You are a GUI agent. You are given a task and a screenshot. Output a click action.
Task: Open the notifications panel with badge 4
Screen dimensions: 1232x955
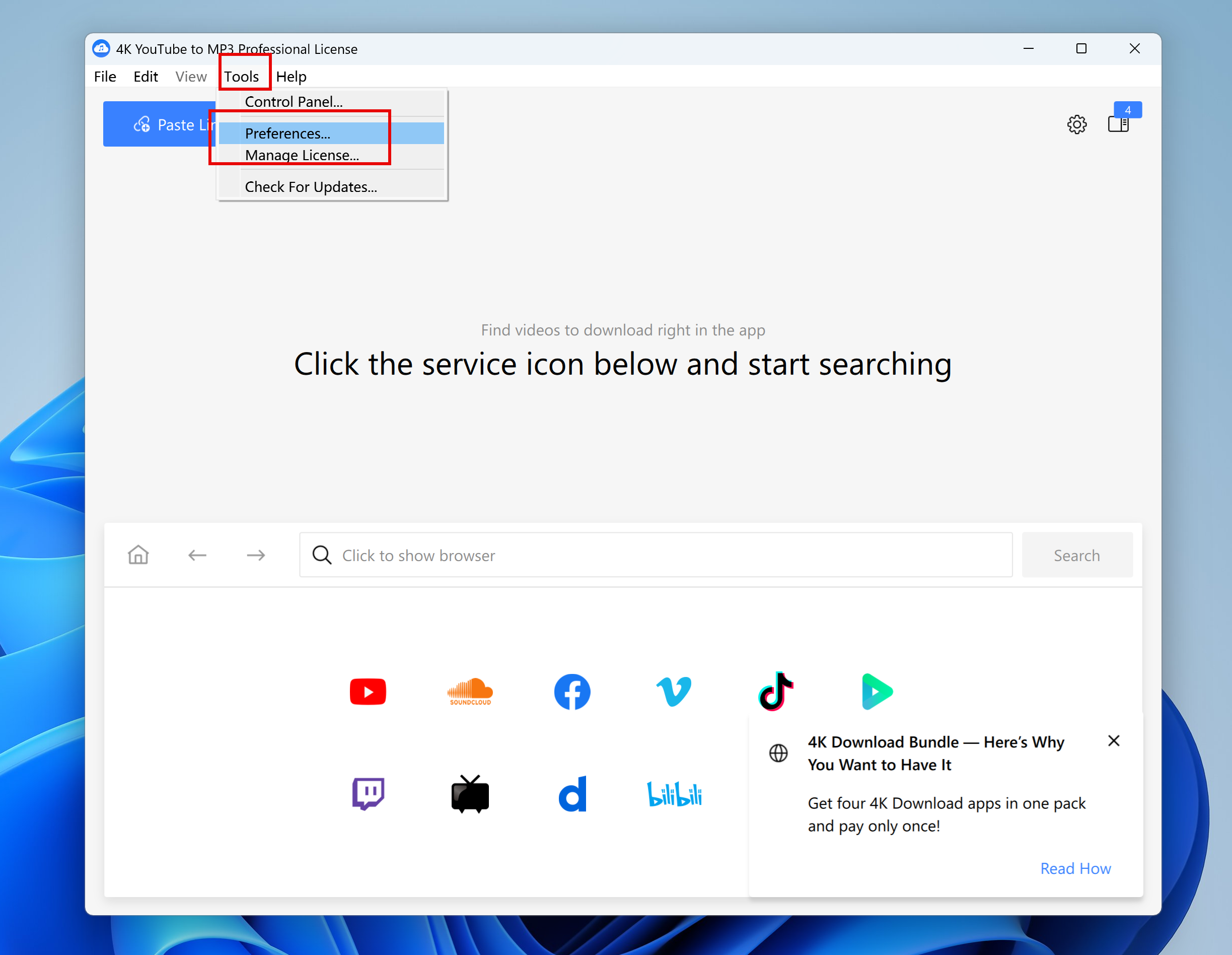pyautogui.click(x=1118, y=123)
